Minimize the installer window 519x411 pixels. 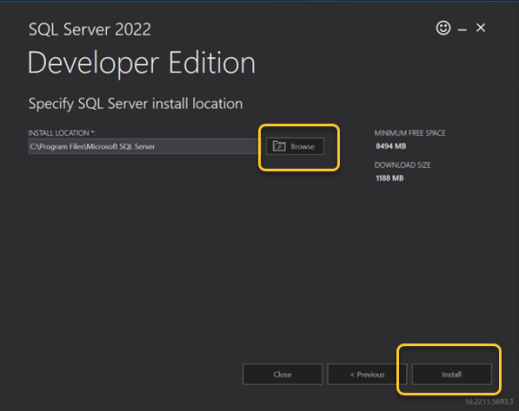(x=462, y=30)
